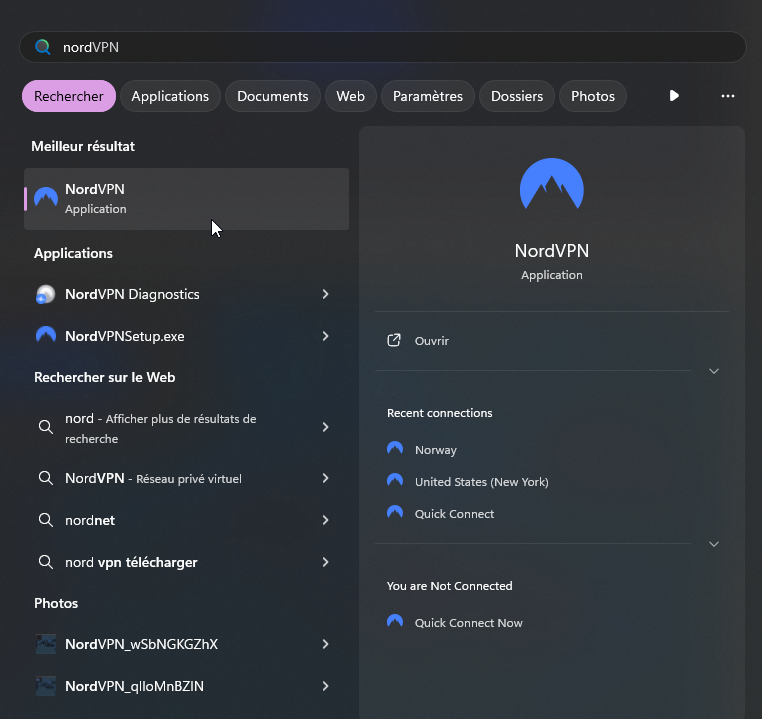Click the NordVPN_wSbNGKGZhX photo thumbnail
The height and width of the screenshot is (719, 762).
coord(46,644)
